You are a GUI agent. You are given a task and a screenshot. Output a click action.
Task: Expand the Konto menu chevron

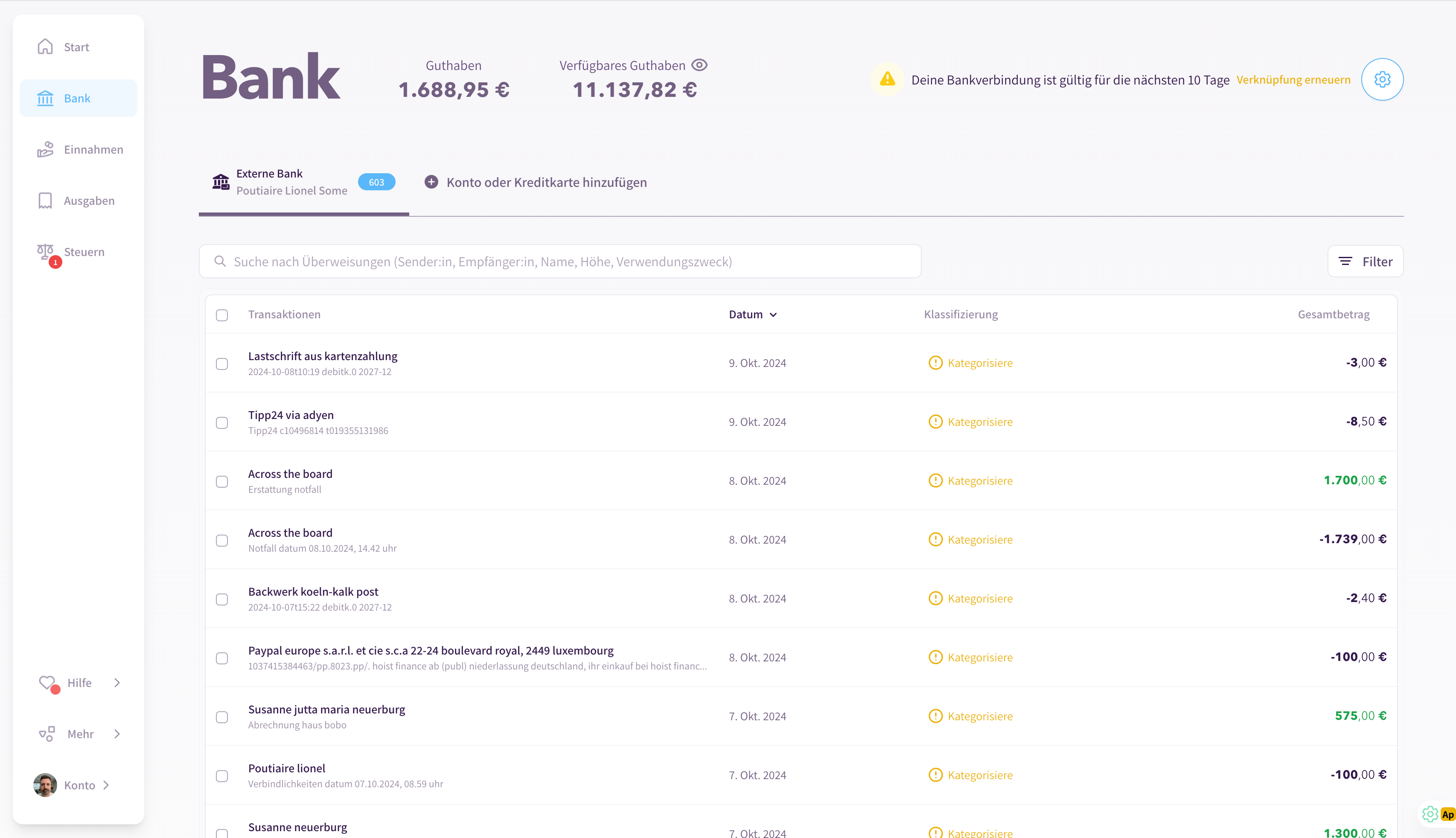click(106, 785)
